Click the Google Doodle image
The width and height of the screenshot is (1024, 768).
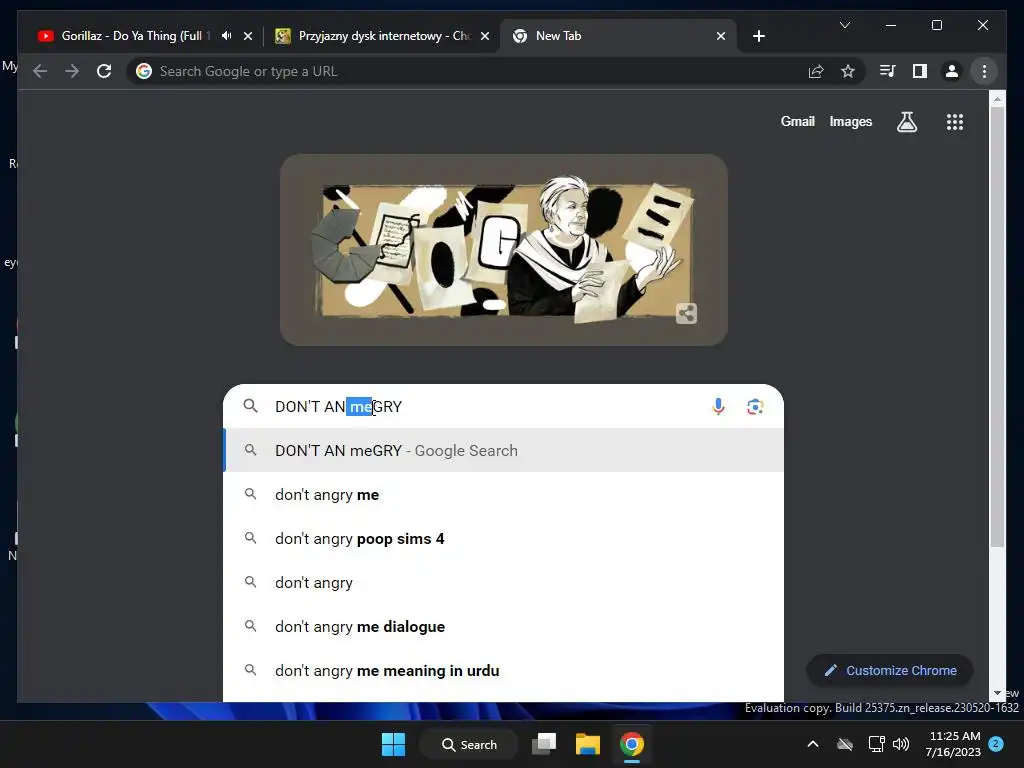[x=504, y=250]
